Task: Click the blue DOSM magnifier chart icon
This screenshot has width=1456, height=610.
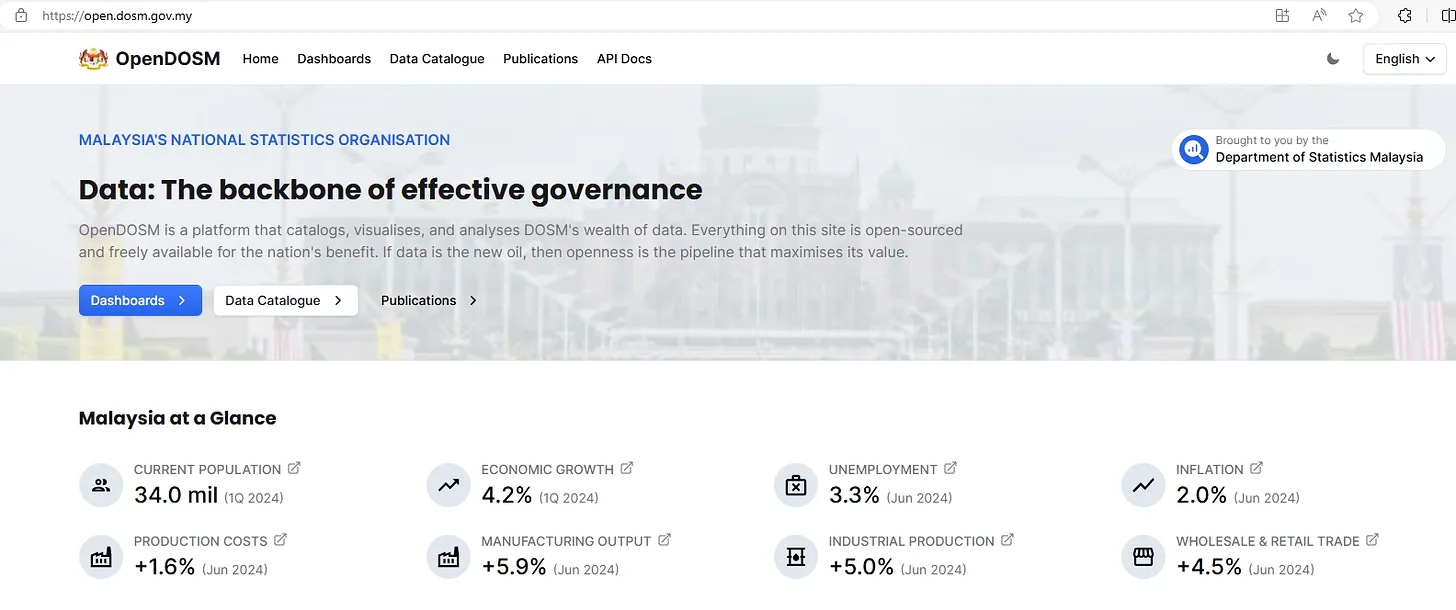Action: [x=1194, y=150]
